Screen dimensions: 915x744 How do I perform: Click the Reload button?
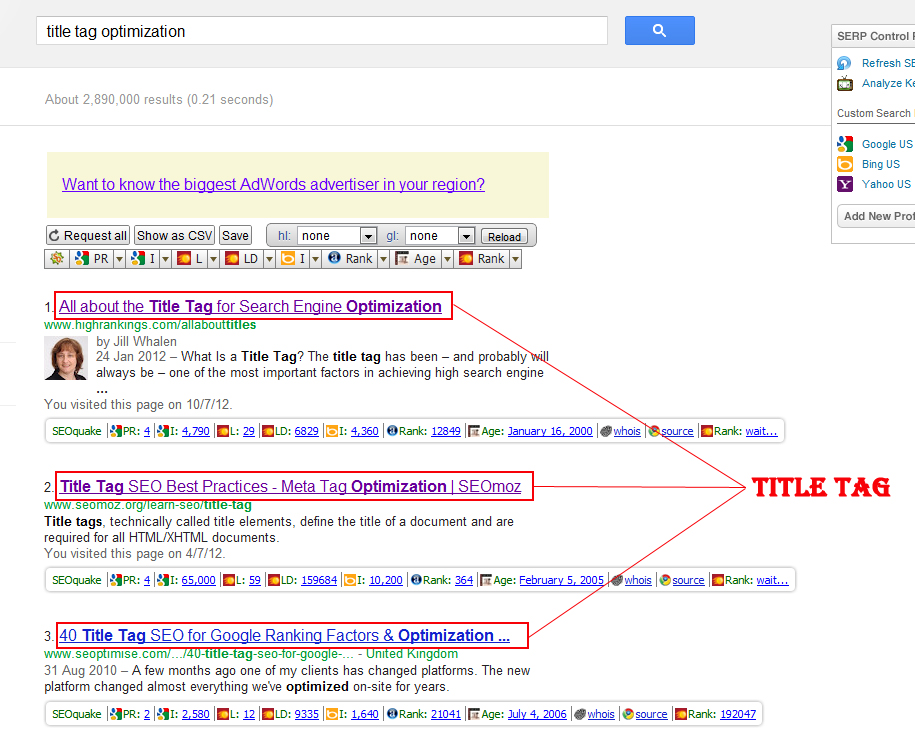point(504,237)
